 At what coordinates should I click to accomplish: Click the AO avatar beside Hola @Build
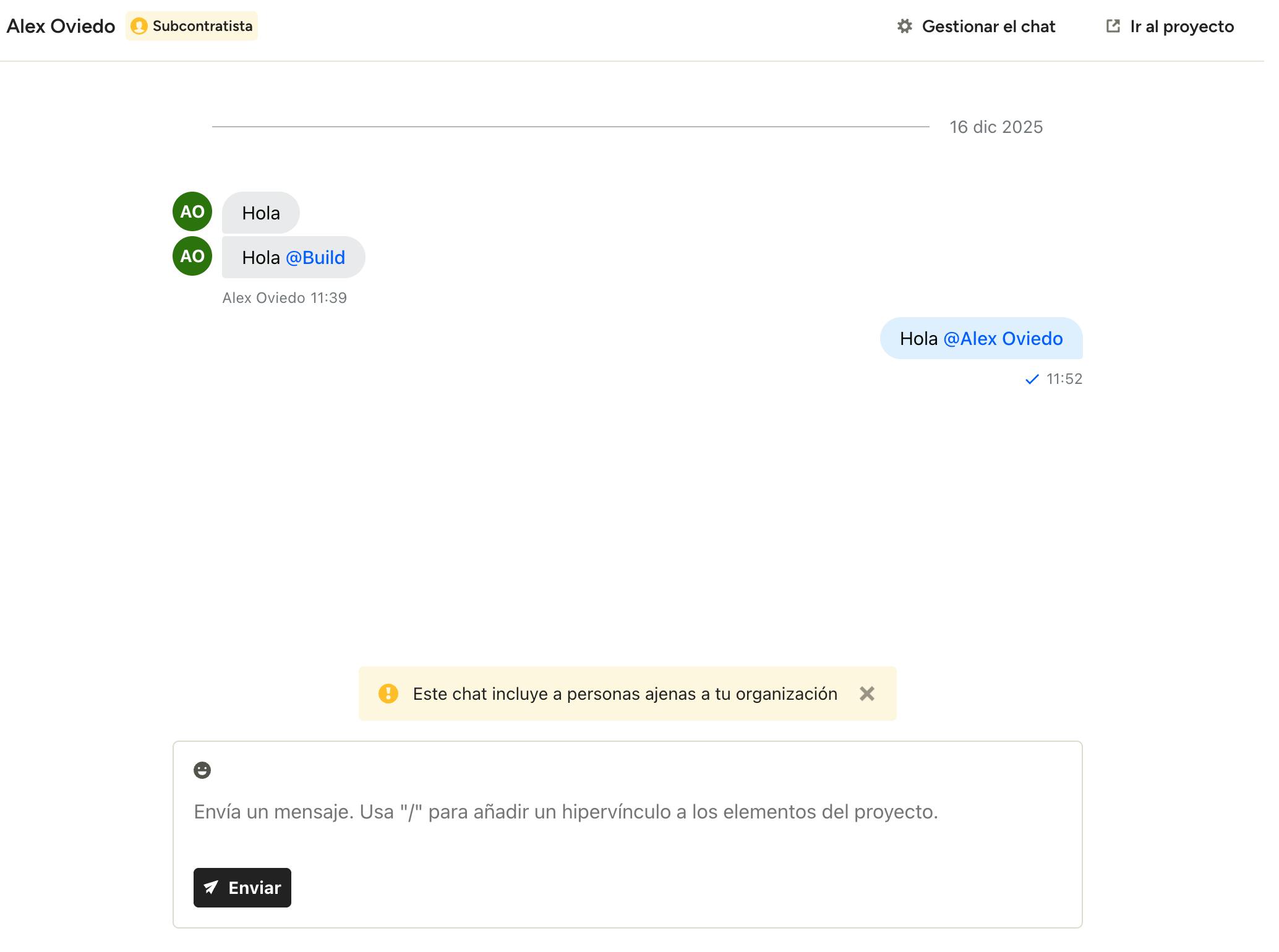pyautogui.click(x=192, y=256)
